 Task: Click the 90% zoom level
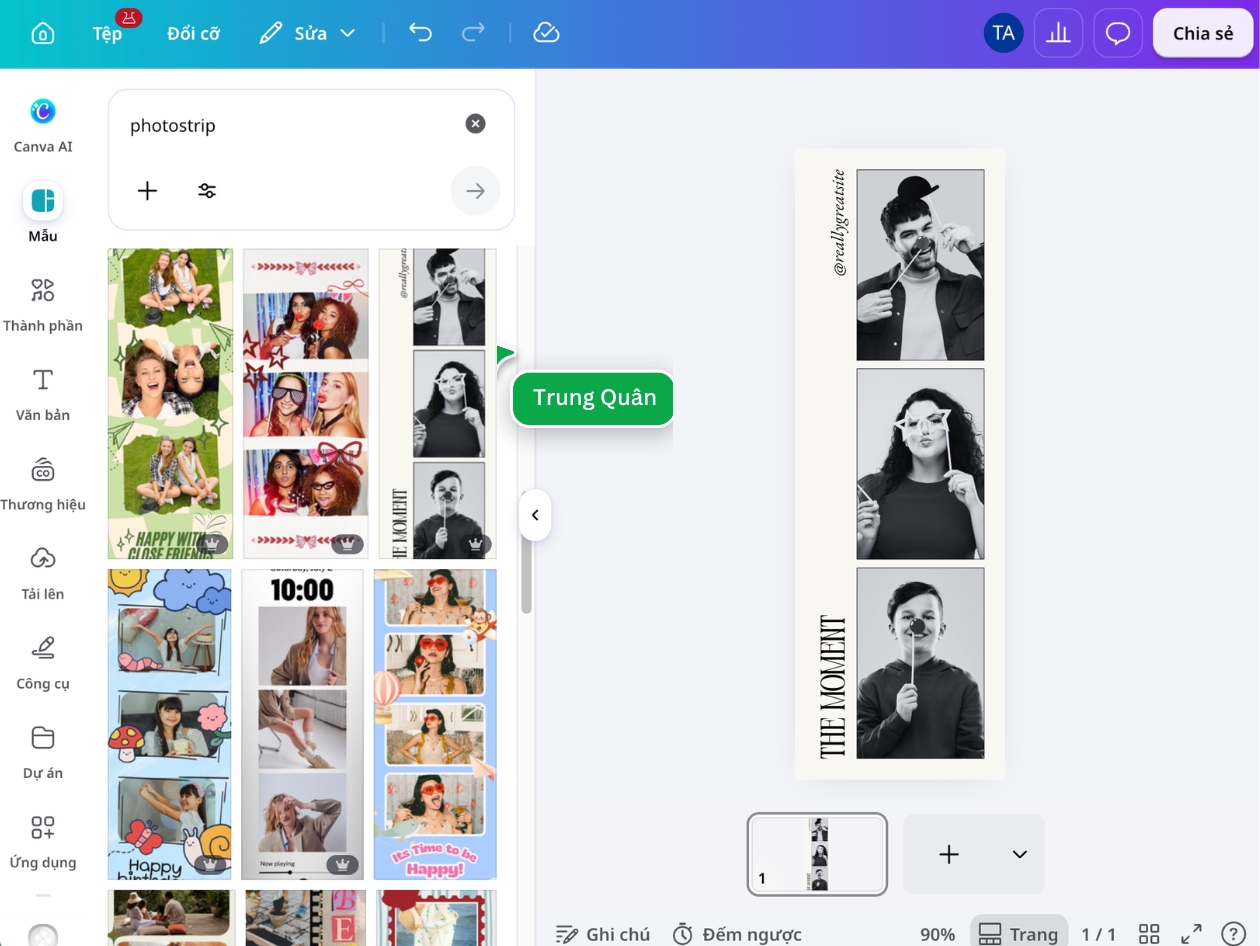(937, 934)
